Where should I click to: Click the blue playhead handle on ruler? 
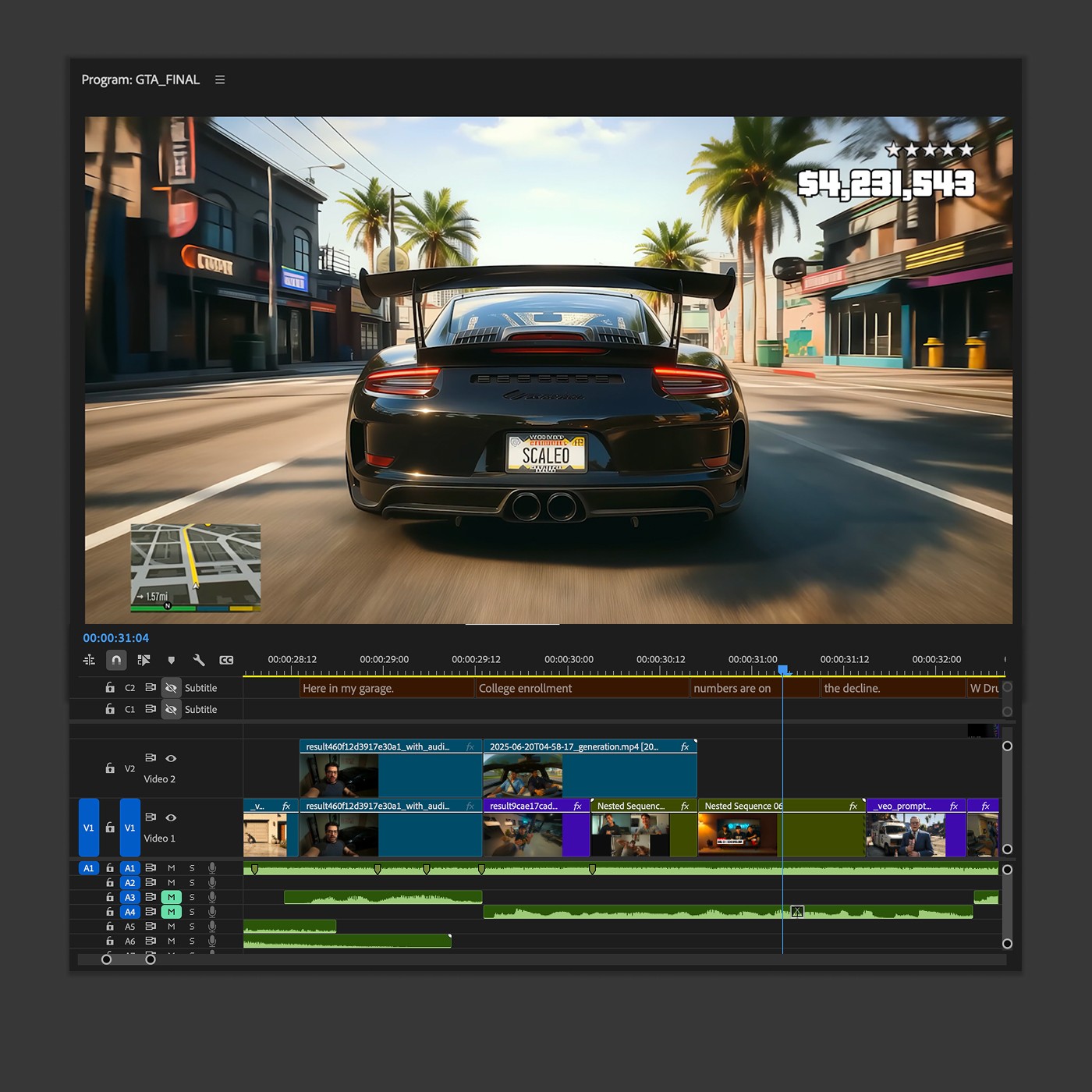click(783, 670)
